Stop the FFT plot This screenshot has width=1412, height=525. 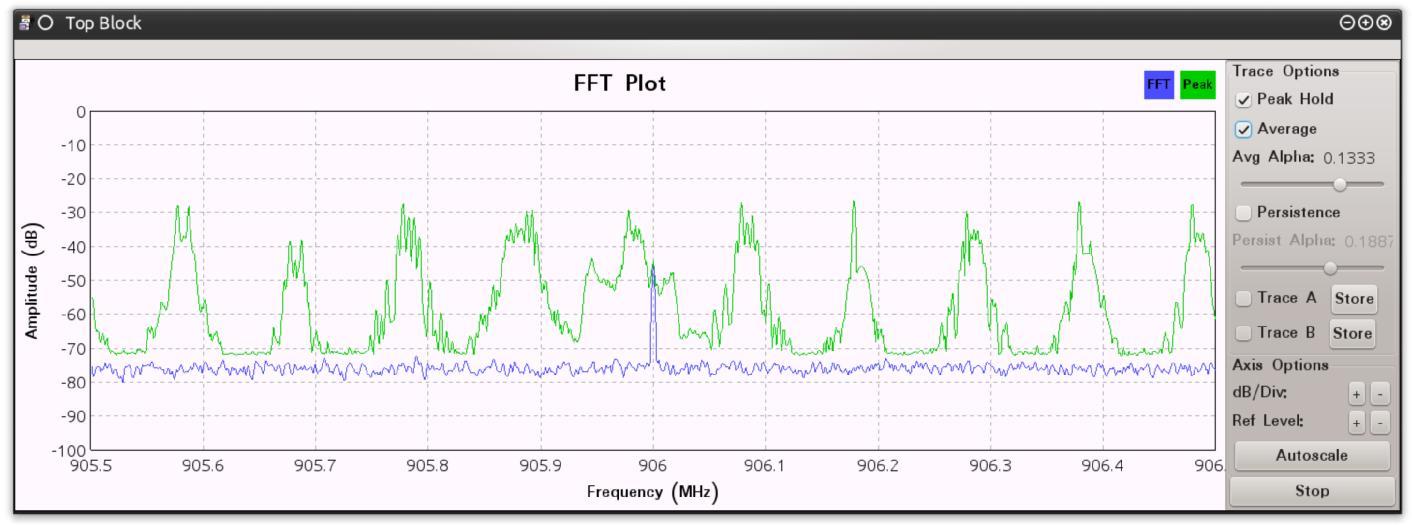pos(1311,491)
